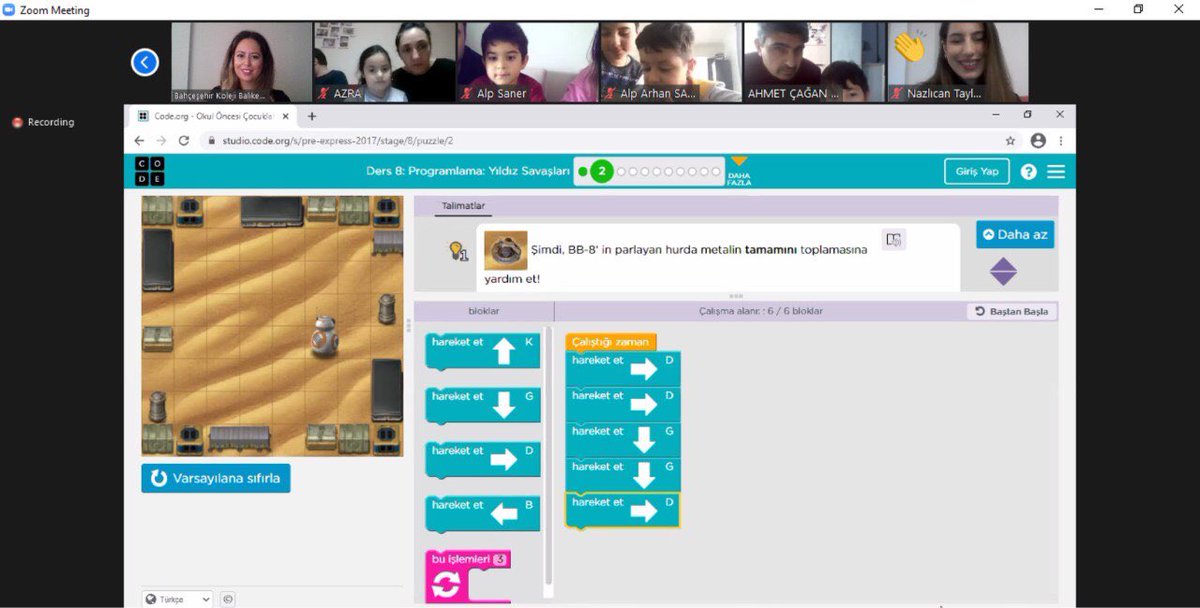This screenshot has height=608, width=1200.
Task: Click lesson title Ders 8: Programlama: Yıldız Savaşları
Action: pyautogui.click(x=468, y=171)
